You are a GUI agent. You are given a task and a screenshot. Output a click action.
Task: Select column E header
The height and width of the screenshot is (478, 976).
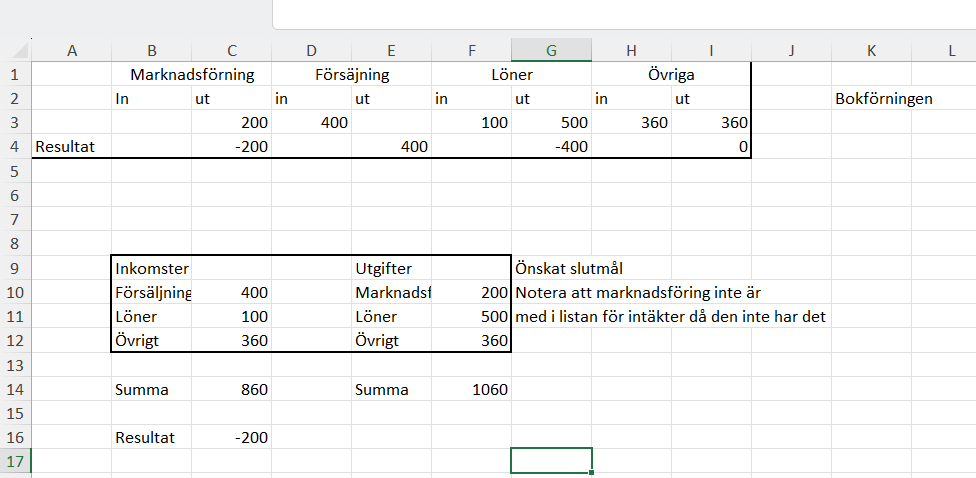(392, 51)
